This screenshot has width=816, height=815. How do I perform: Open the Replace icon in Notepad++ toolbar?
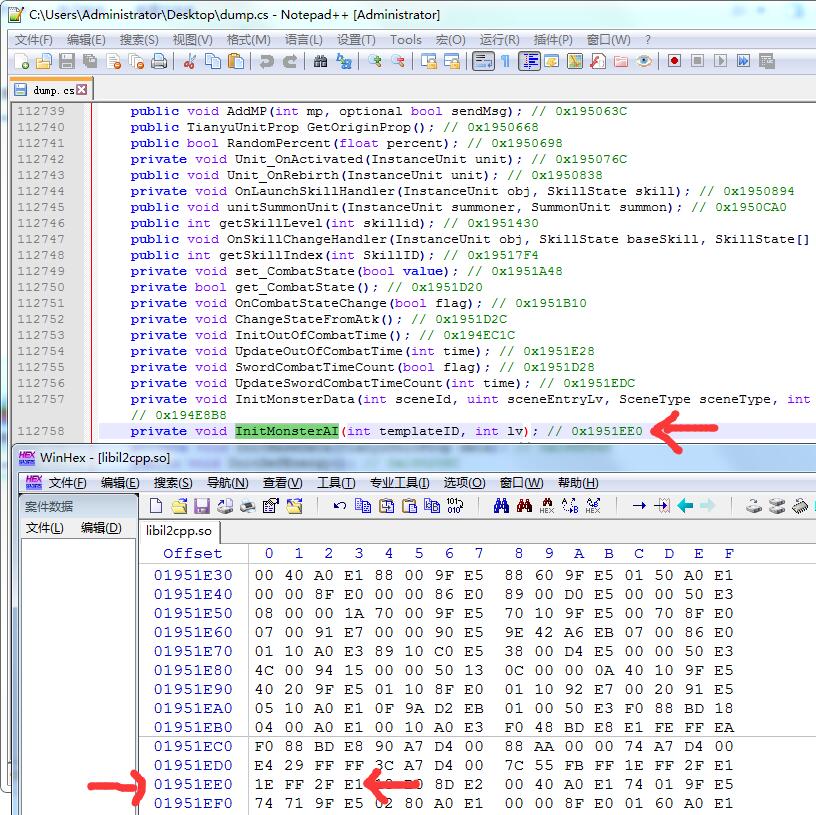[344, 61]
